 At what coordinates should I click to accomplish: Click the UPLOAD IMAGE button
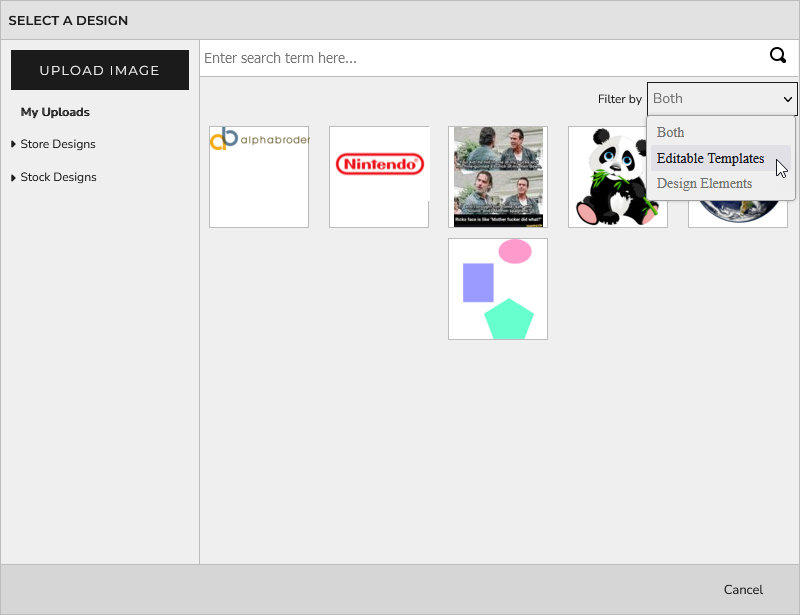coord(100,70)
